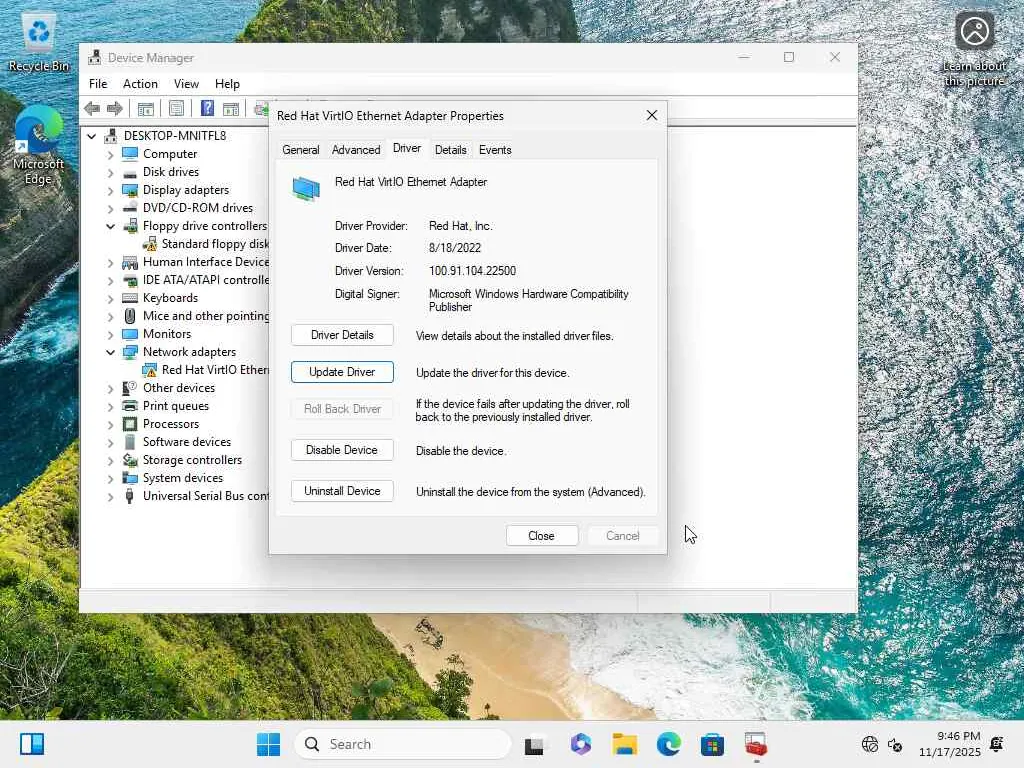Click the Red Hat, Inc. provider text
Viewport: 1024px width, 768px height.
click(460, 226)
